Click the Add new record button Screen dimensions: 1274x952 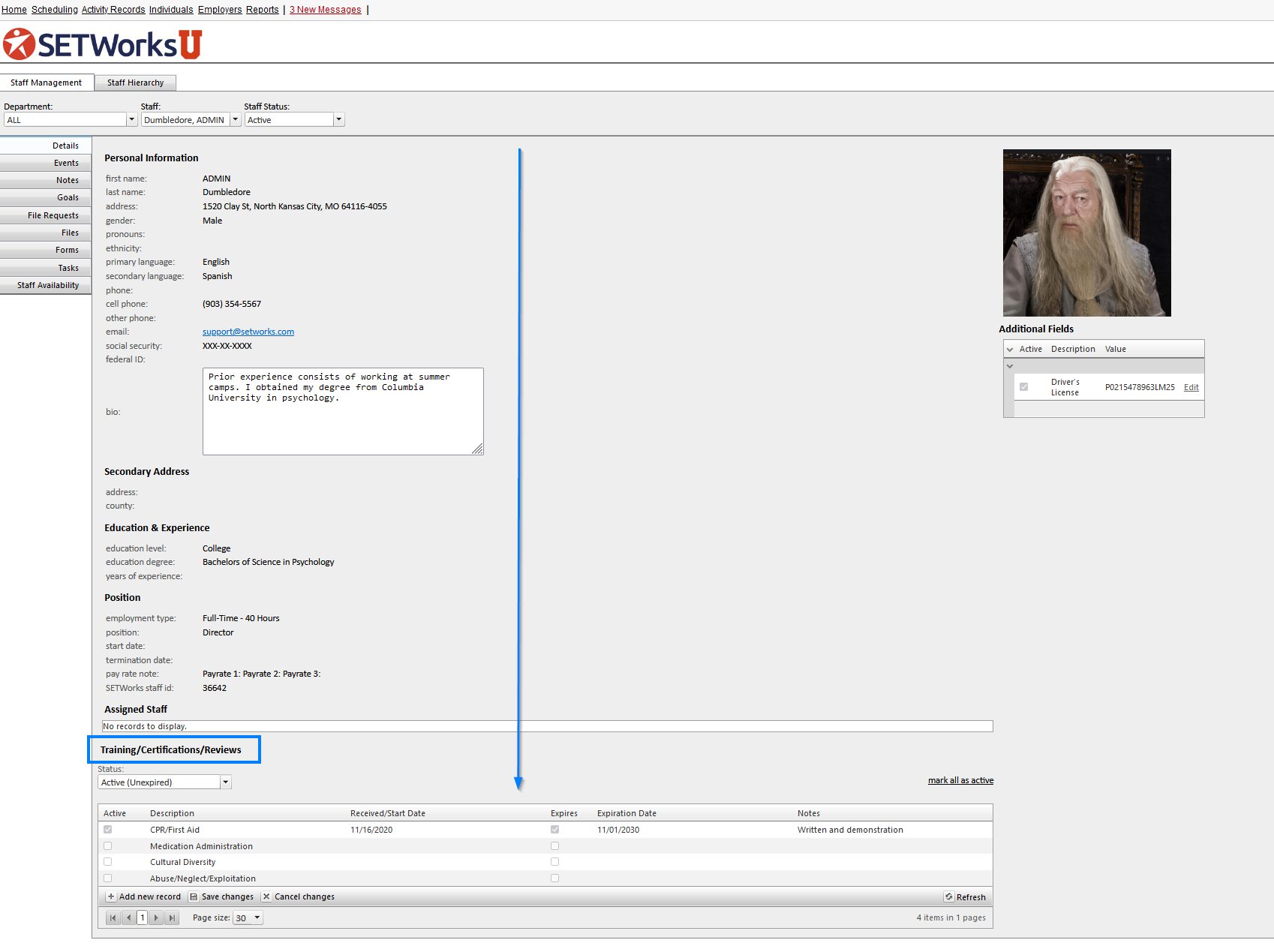[x=144, y=896]
